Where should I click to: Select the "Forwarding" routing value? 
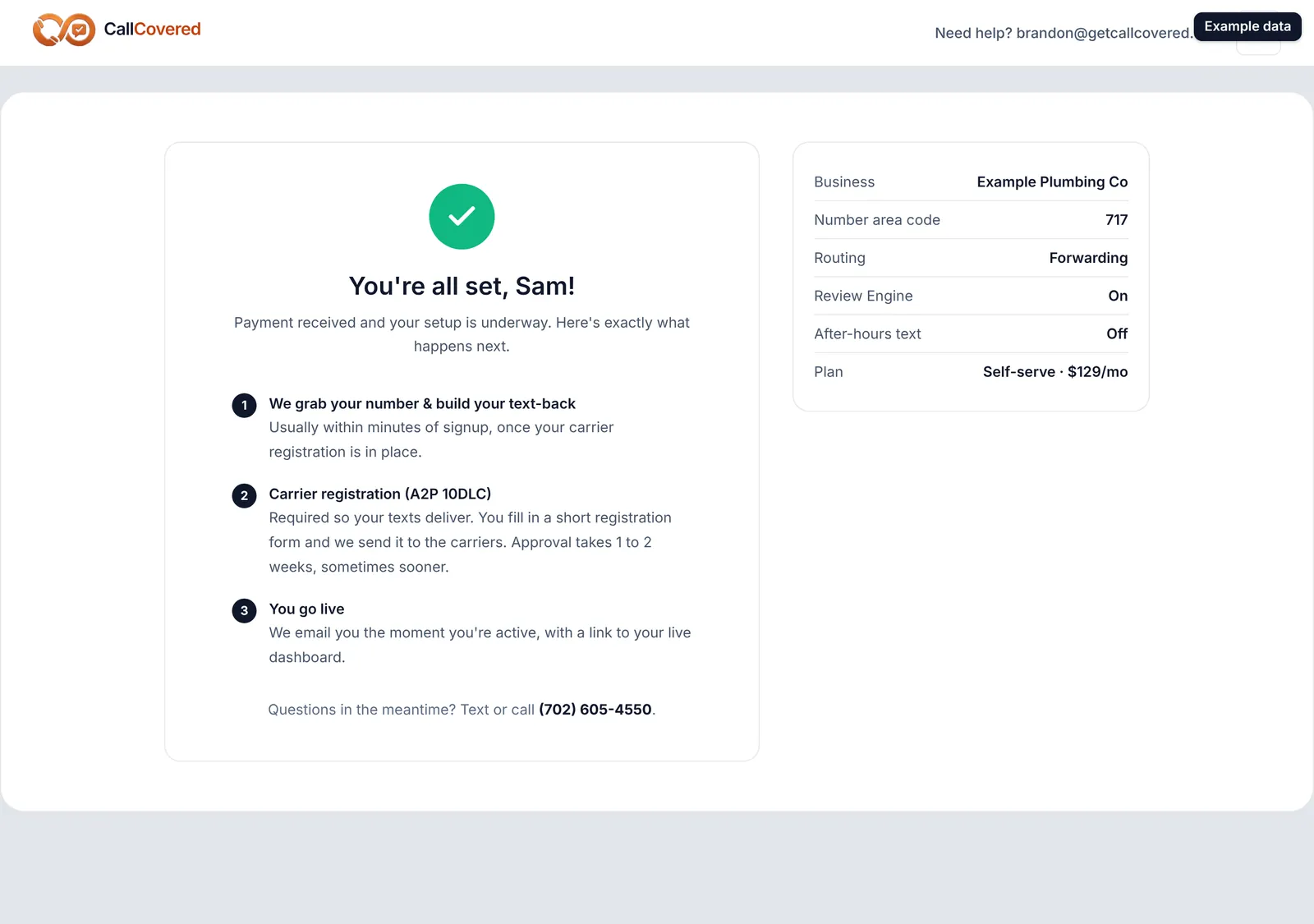(1088, 258)
